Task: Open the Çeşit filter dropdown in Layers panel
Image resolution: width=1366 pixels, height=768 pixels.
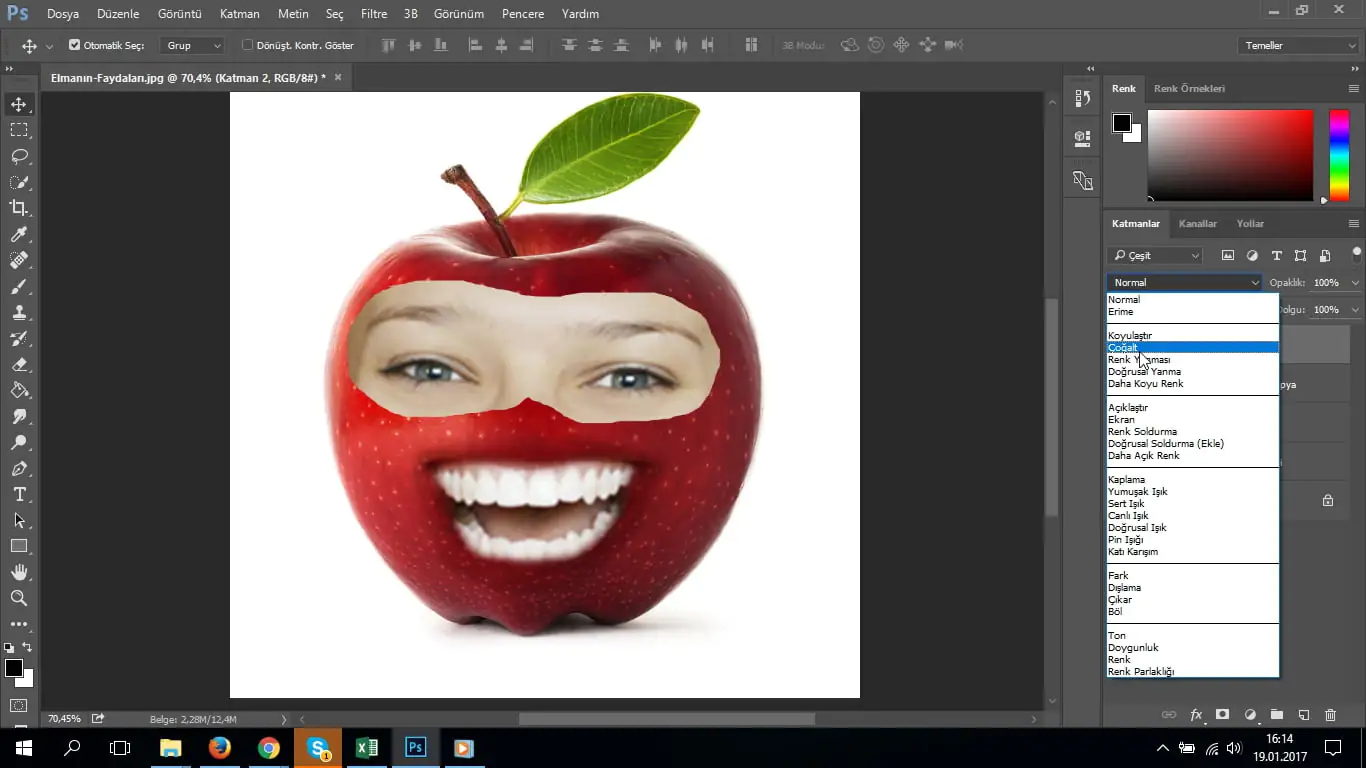Action: click(x=1155, y=255)
